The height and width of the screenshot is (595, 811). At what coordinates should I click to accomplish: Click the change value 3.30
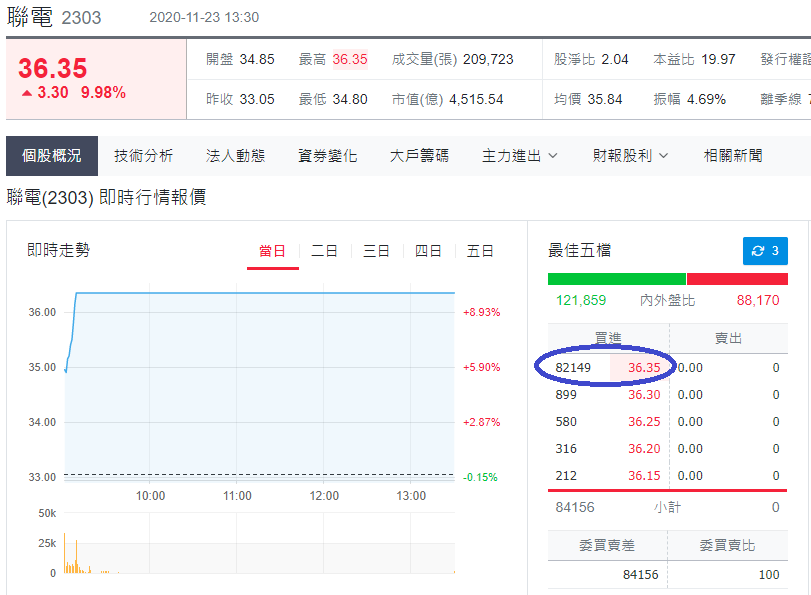tap(53, 93)
